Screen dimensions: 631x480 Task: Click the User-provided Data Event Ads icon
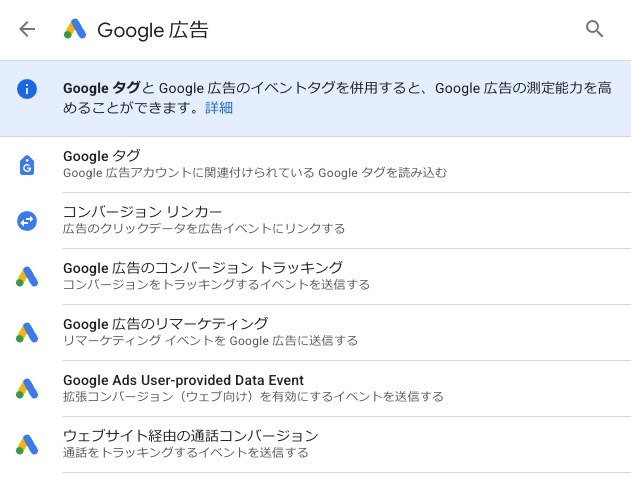pos(27,389)
